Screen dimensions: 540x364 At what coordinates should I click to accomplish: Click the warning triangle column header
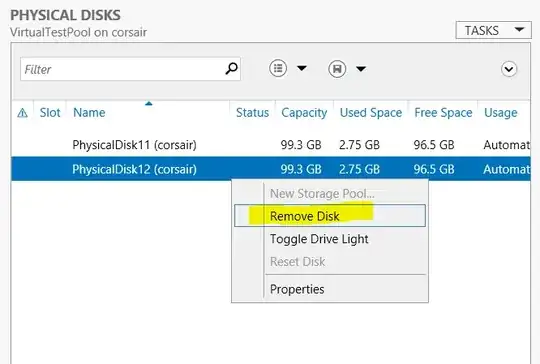coord(22,113)
